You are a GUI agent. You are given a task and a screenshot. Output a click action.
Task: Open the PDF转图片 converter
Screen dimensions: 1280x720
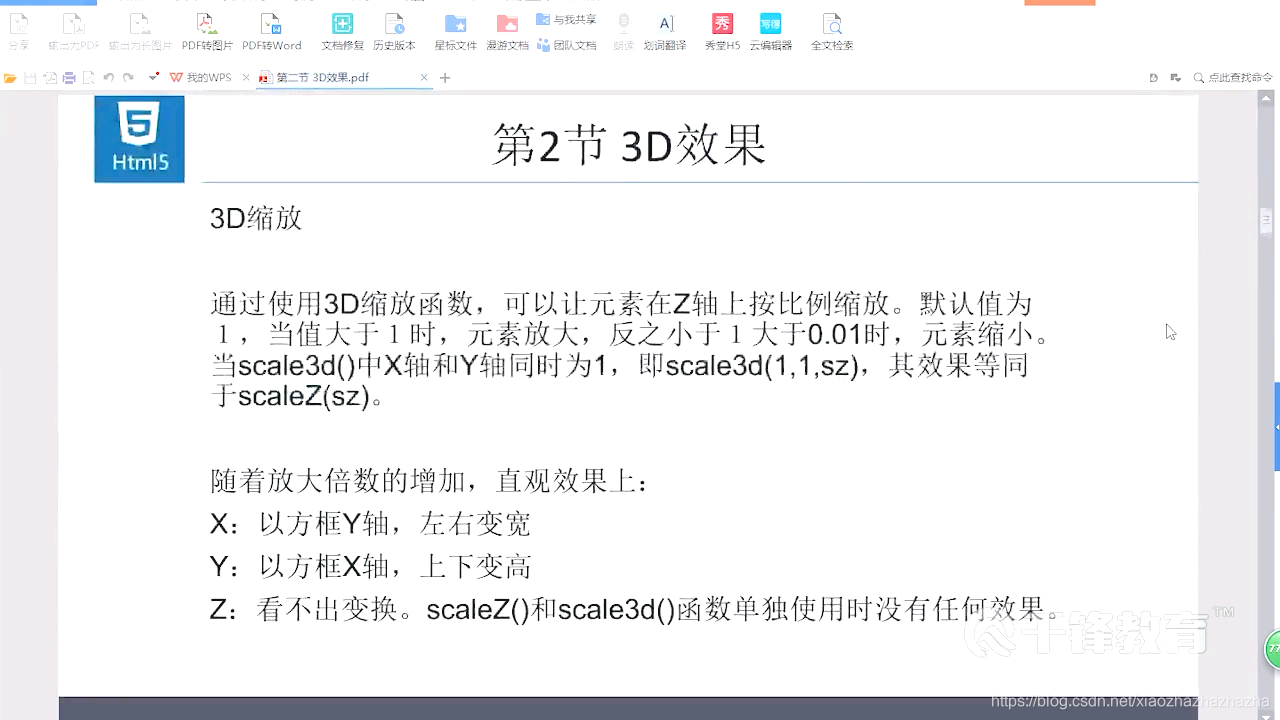point(207,31)
